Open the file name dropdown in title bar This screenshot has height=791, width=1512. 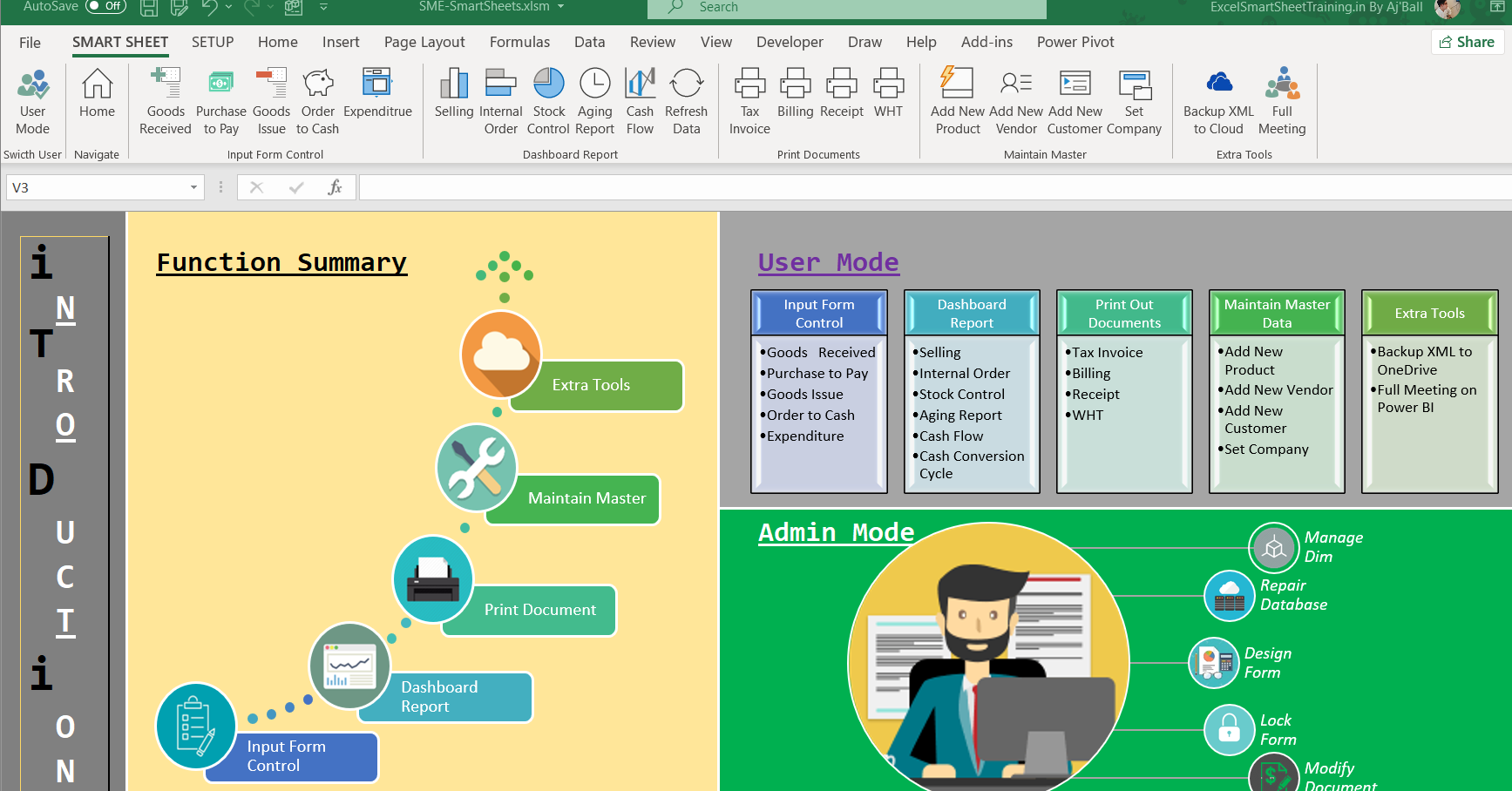[x=560, y=6]
